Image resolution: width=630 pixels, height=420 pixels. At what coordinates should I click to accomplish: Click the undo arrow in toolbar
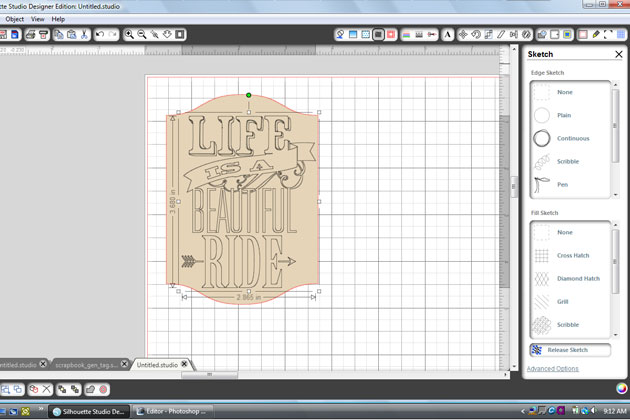(101, 35)
